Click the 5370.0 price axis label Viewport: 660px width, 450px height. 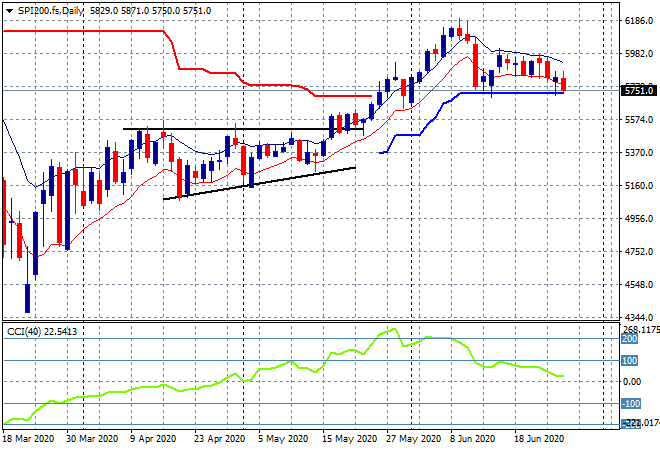[639, 153]
